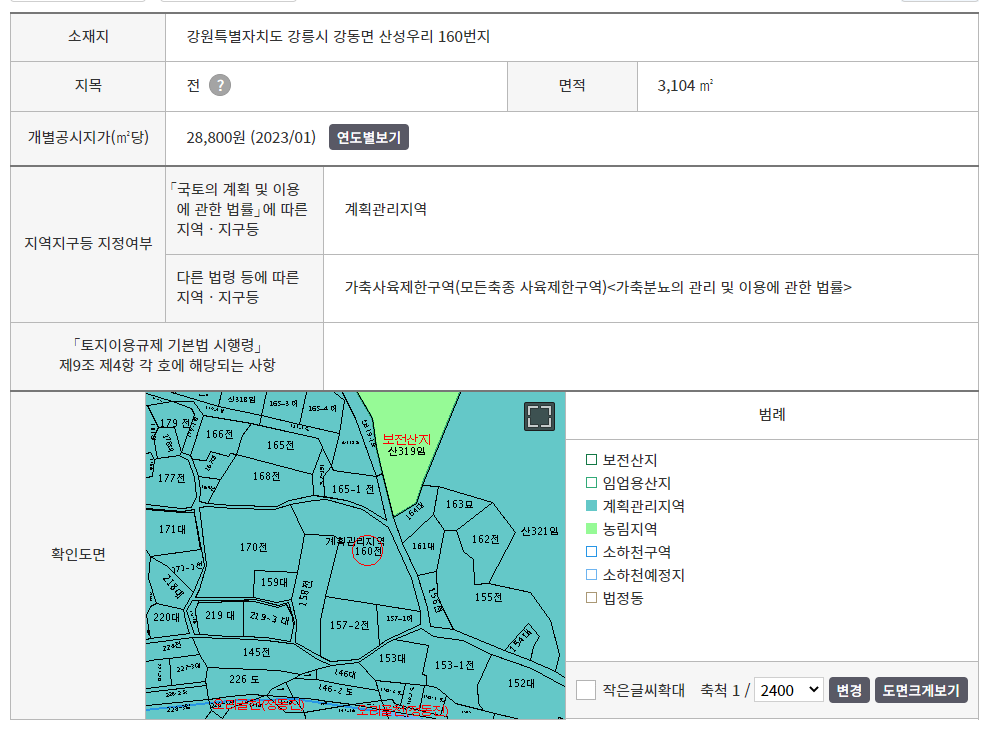Click parcel 220대 on the map

pos(167,617)
